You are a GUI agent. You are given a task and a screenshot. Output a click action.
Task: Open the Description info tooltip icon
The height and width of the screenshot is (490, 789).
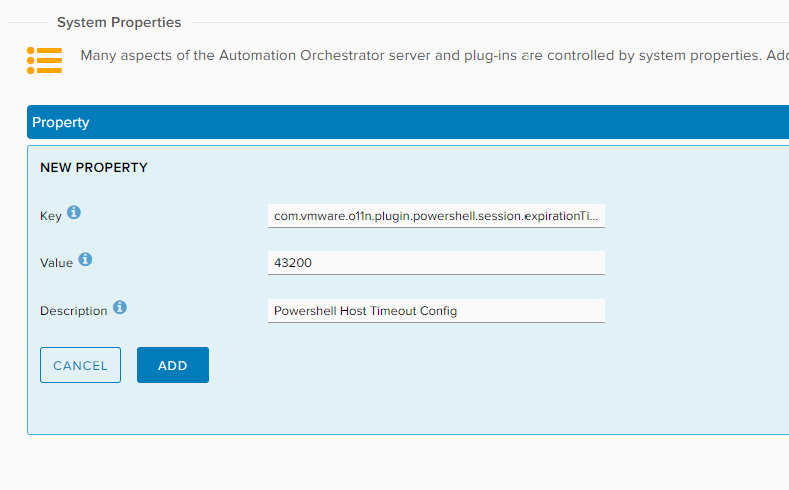[x=120, y=308]
